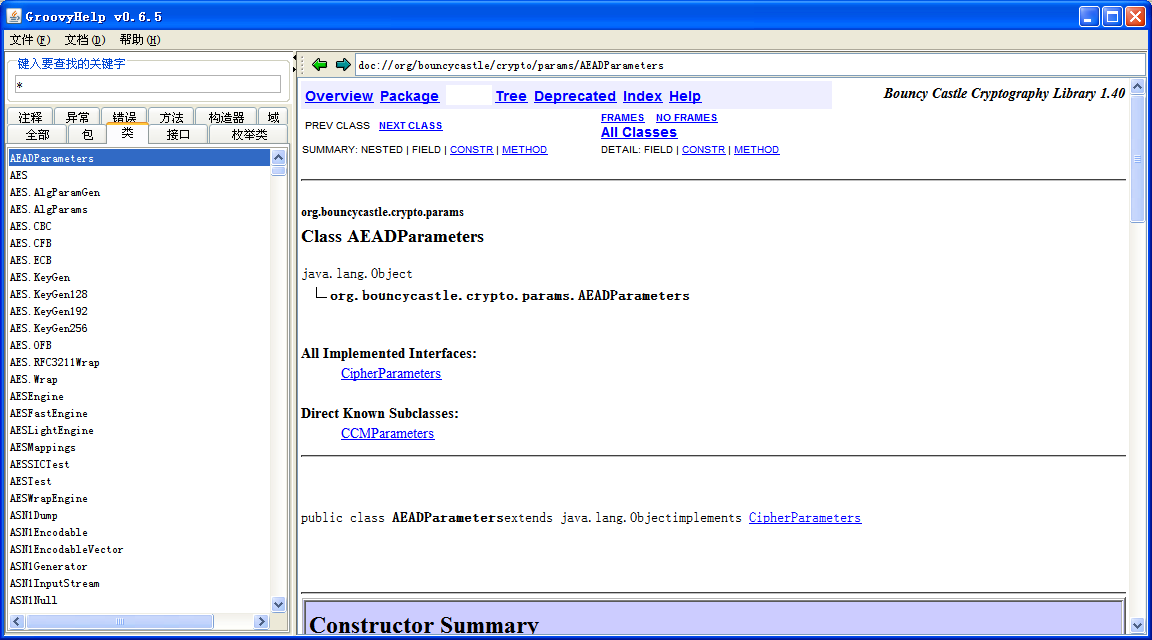Viewport: 1152px width, 640px height.
Task: Select AES.AlgParamGen in the class list
Action: point(139,192)
